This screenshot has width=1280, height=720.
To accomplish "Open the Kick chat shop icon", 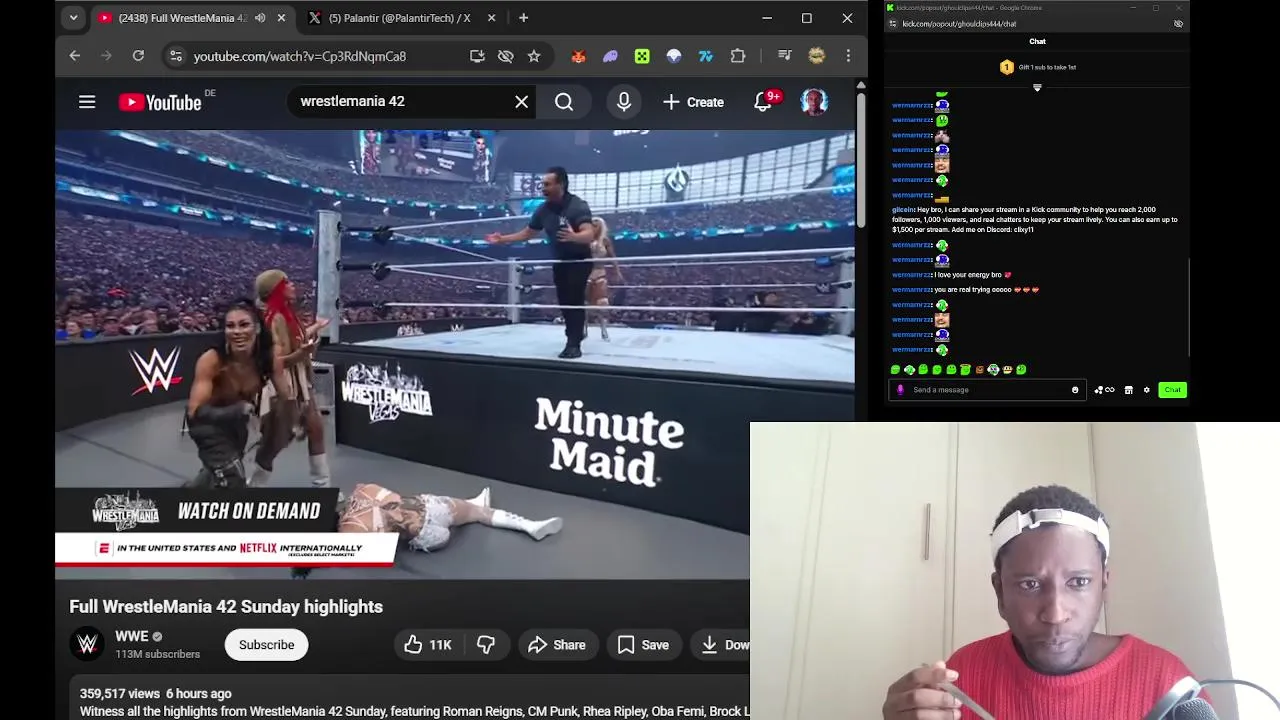I will tap(1129, 390).
